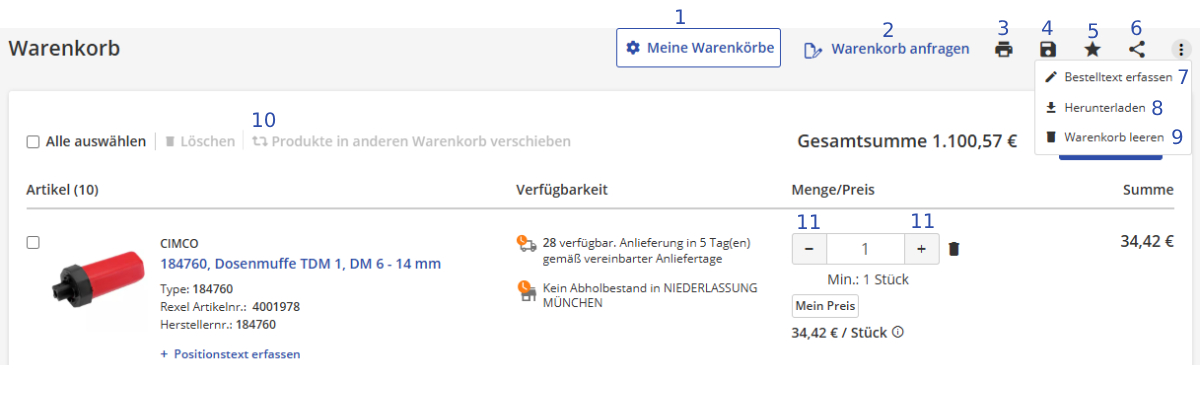Toggle the three-dot more options menu
Screen dimensions: 1200x400
point(1181,49)
